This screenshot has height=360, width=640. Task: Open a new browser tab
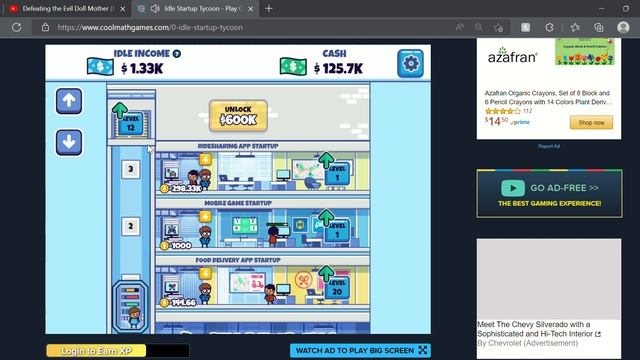269,9
